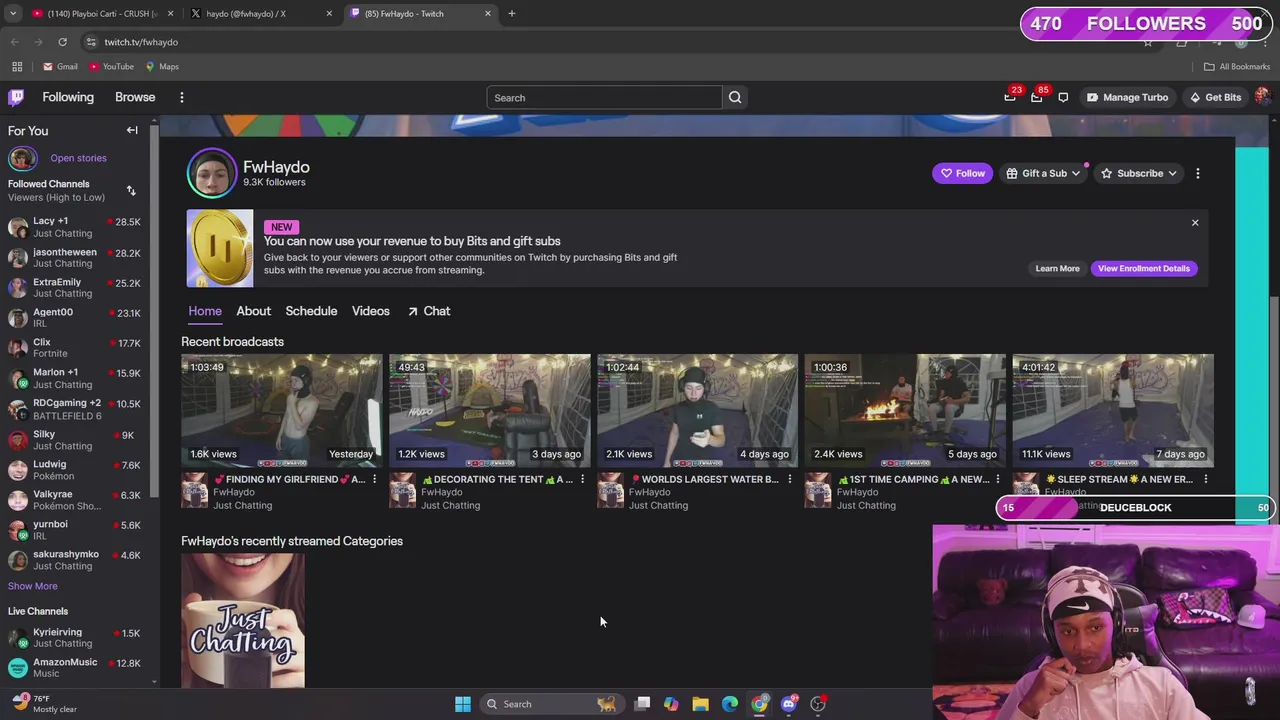1280x720 pixels.
Task: Click FwHaydo profile avatar
Action: 211,173
